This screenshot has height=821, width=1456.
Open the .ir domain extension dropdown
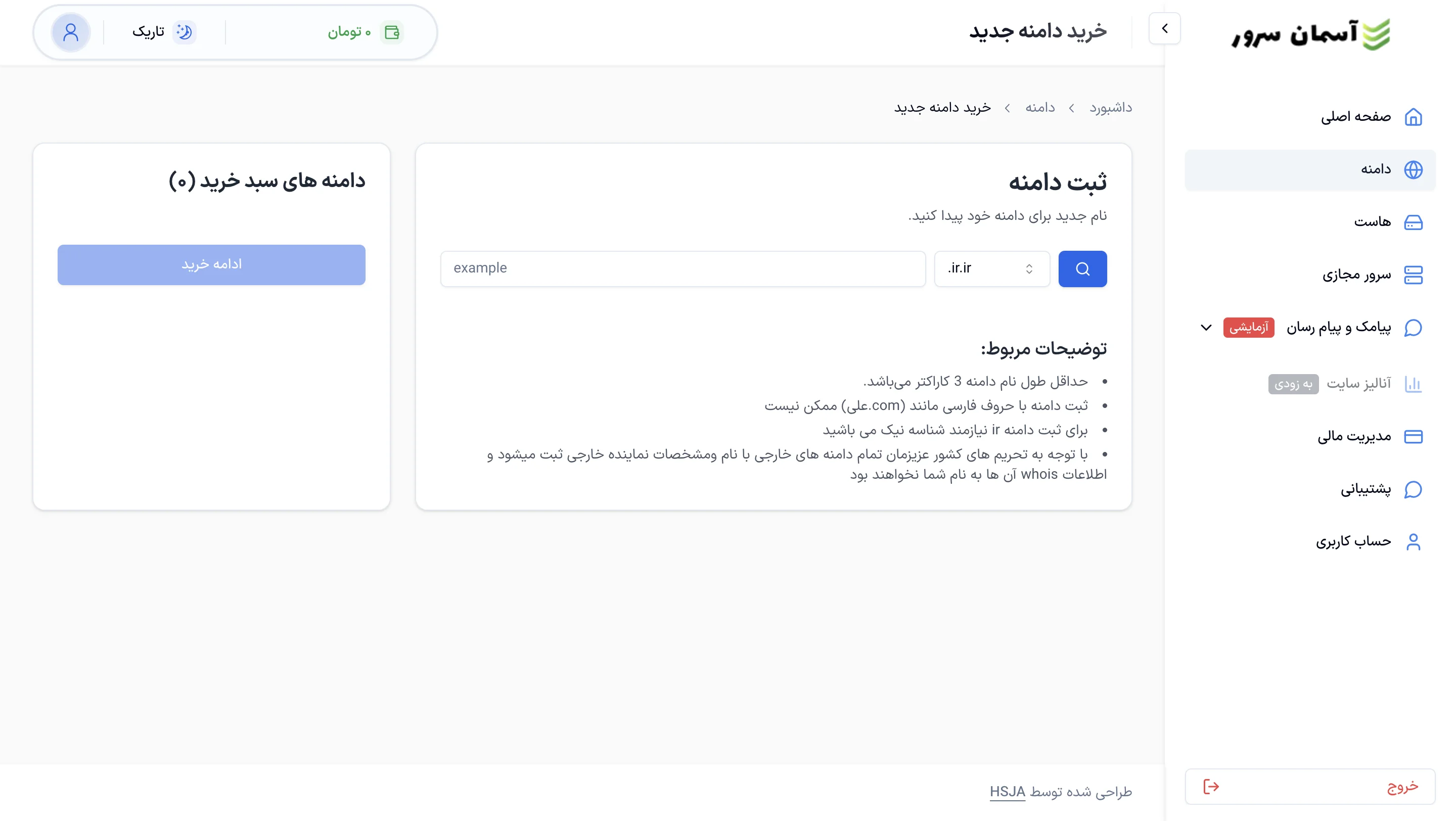[991, 268]
